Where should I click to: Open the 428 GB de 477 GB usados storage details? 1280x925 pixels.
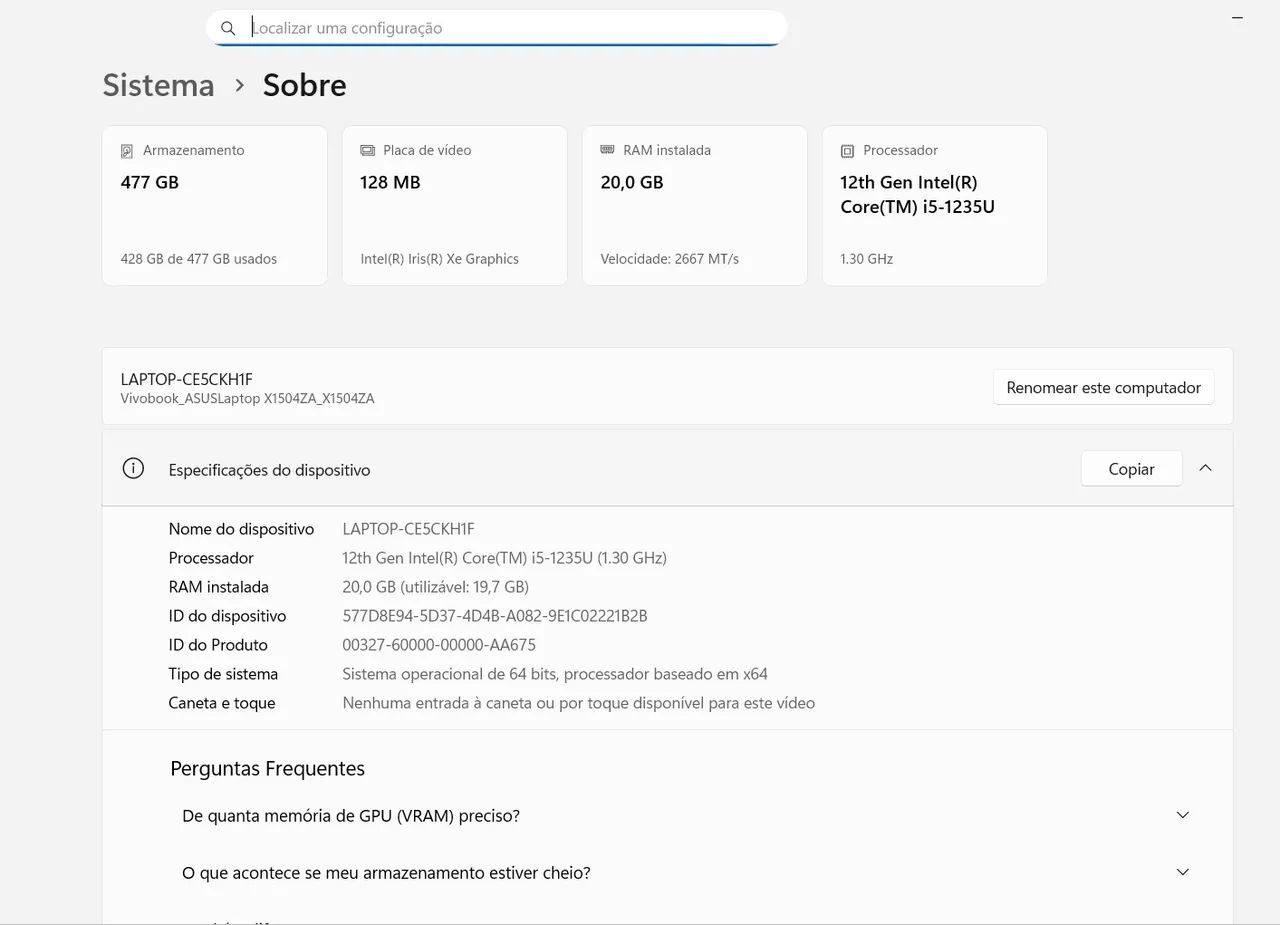(199, 259)
